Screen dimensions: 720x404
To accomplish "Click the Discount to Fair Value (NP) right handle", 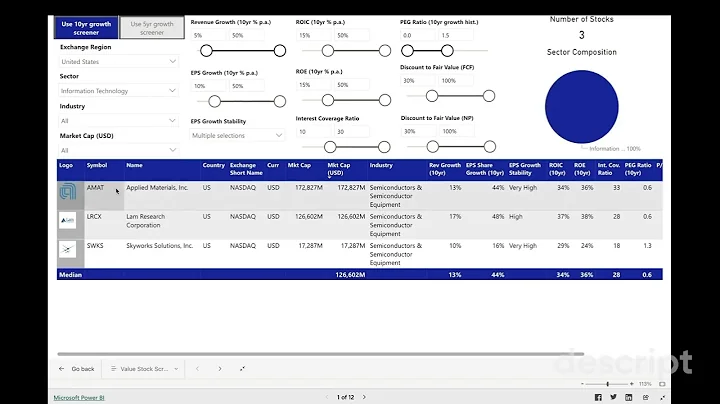I will click(x=489, y=146).
